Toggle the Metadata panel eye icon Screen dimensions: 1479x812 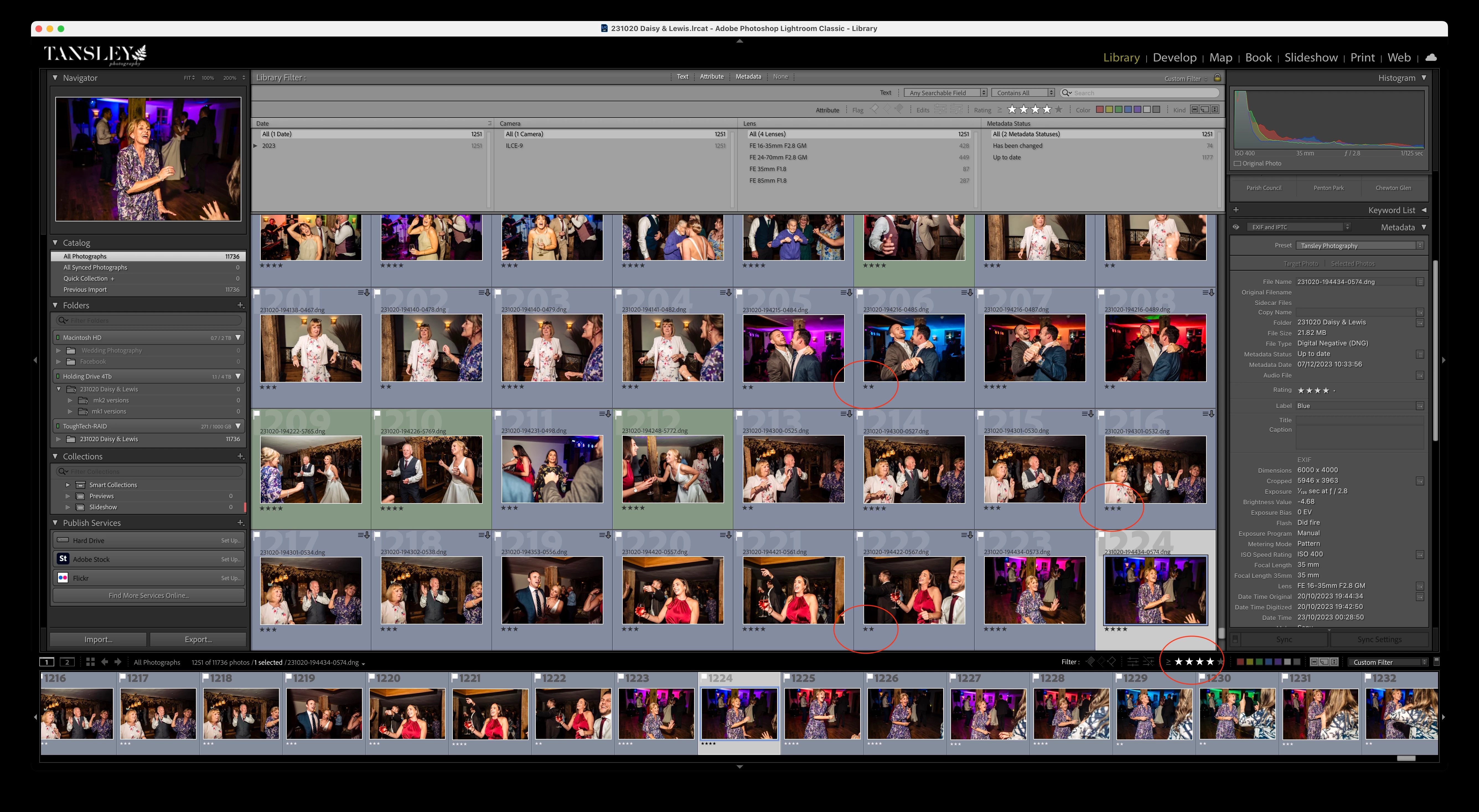pyautogui.click(x=1236, y=227)
